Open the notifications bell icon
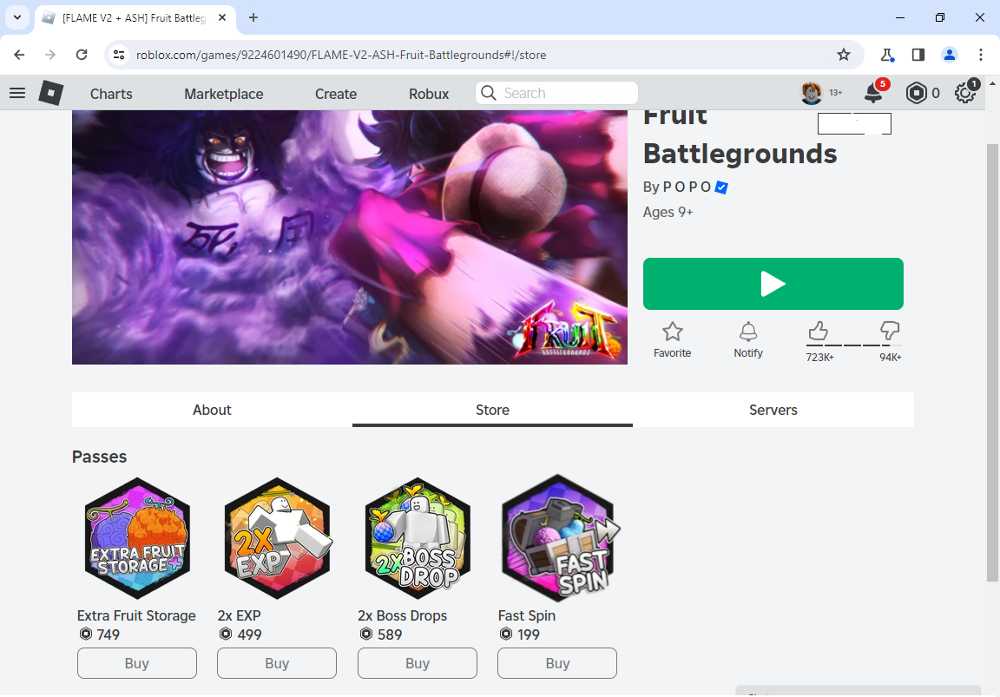This screenshot has width=1000, height=697. pyautogui.click(x=873, y=93)
